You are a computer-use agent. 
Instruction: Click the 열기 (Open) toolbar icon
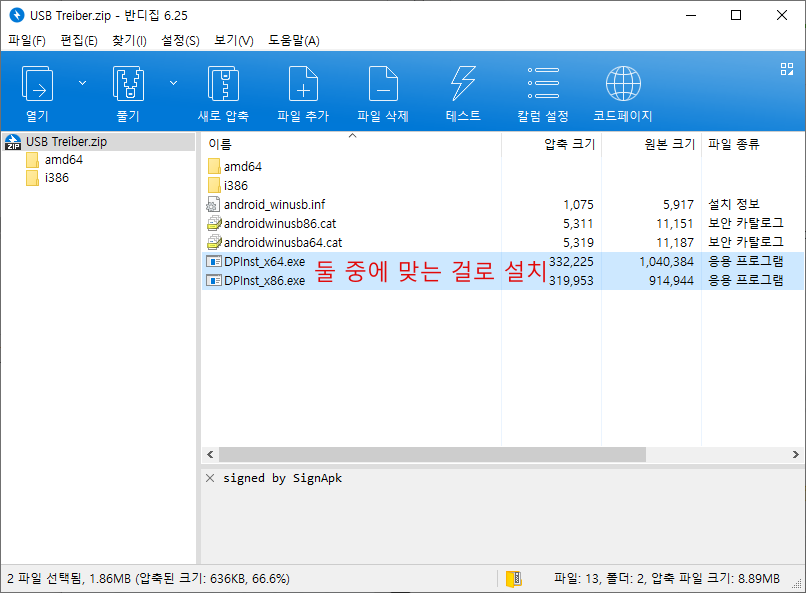(x=37, y=83)
